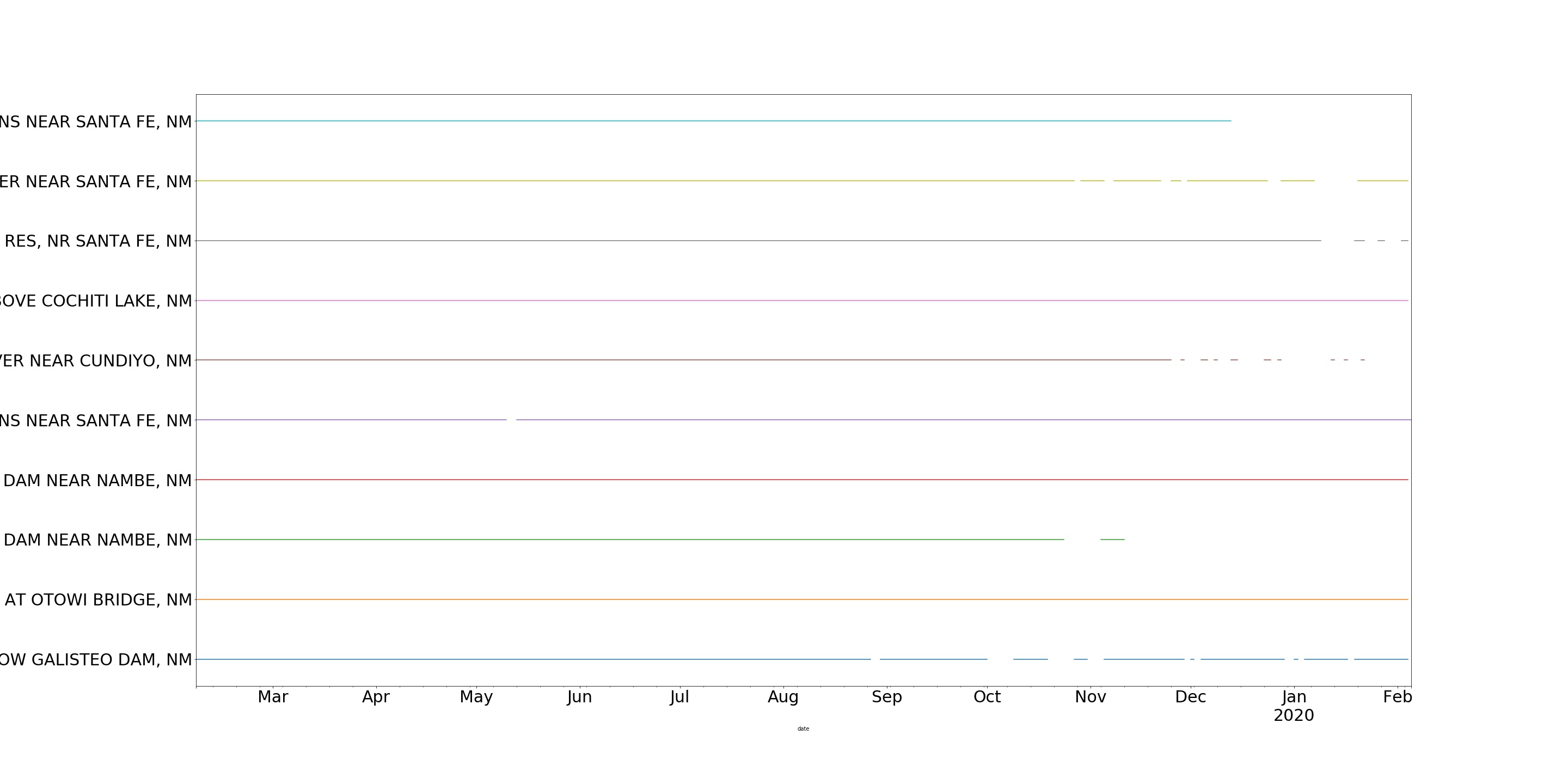This screenshot has height=784, width=1568.
Task: Click the Feb x-axis label
Action: [x=1397, y=697]
